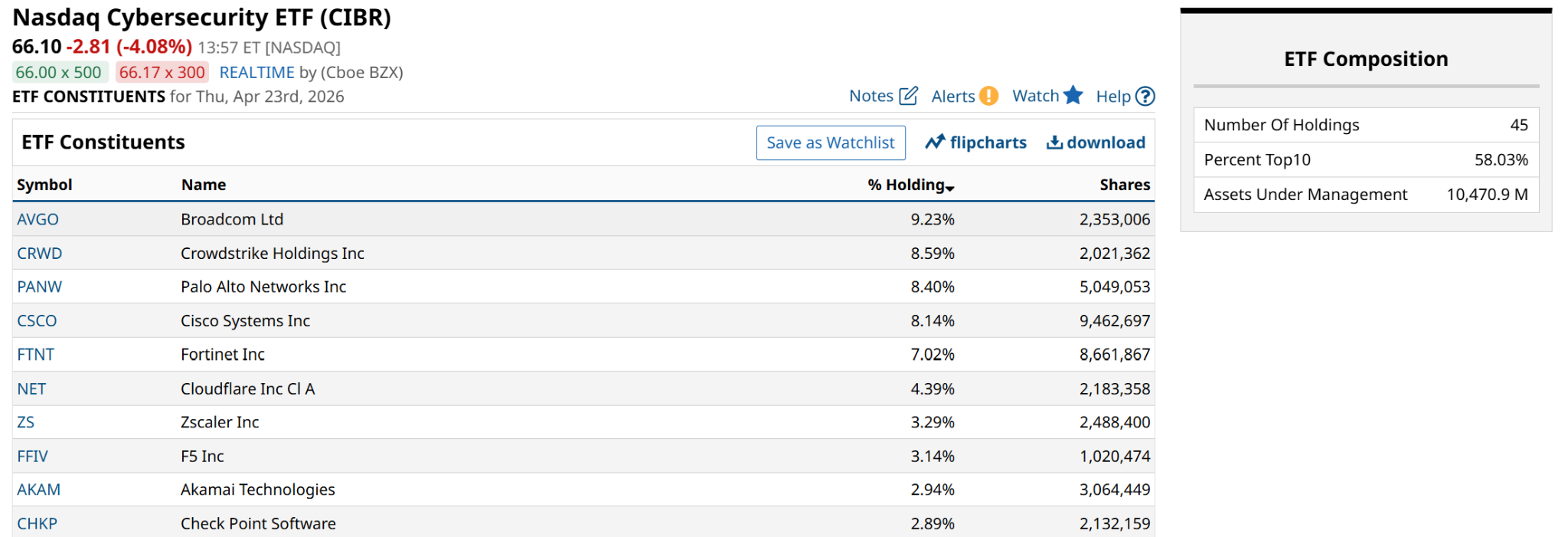Open the Help question mark icon

[1145, 96]
